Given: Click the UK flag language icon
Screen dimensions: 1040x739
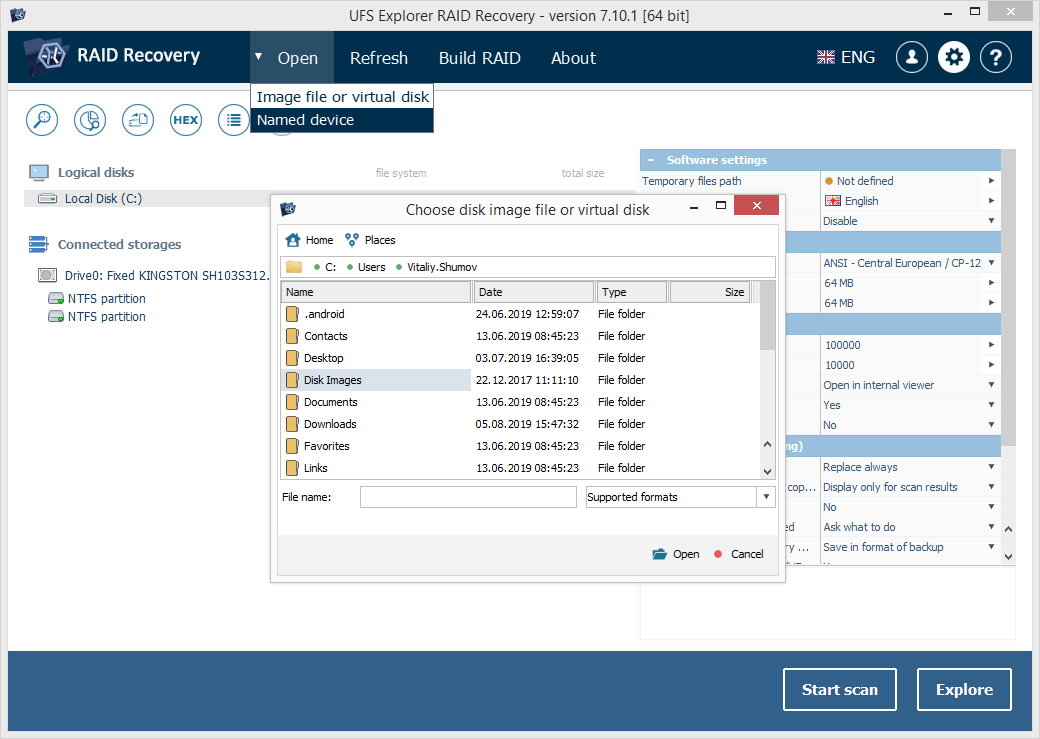Looking at the screenshot, I should [826, 58].
